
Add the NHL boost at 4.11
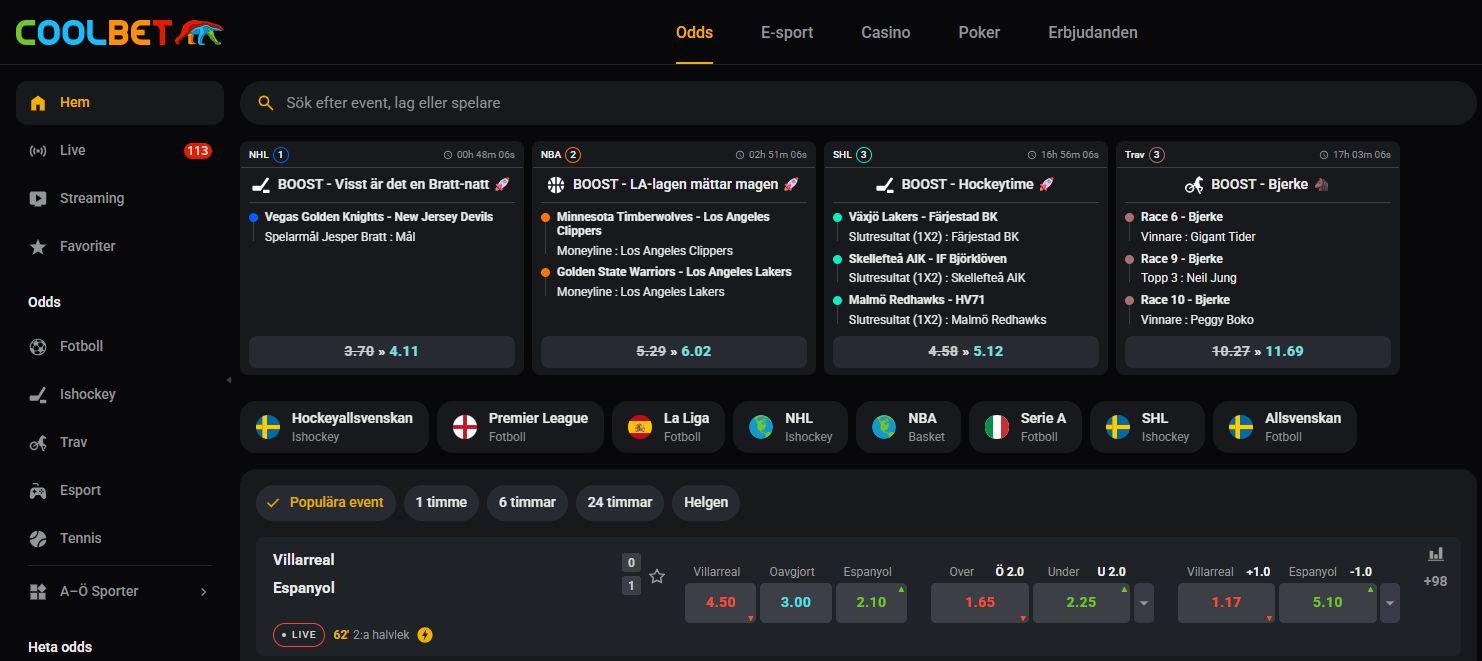382,351
